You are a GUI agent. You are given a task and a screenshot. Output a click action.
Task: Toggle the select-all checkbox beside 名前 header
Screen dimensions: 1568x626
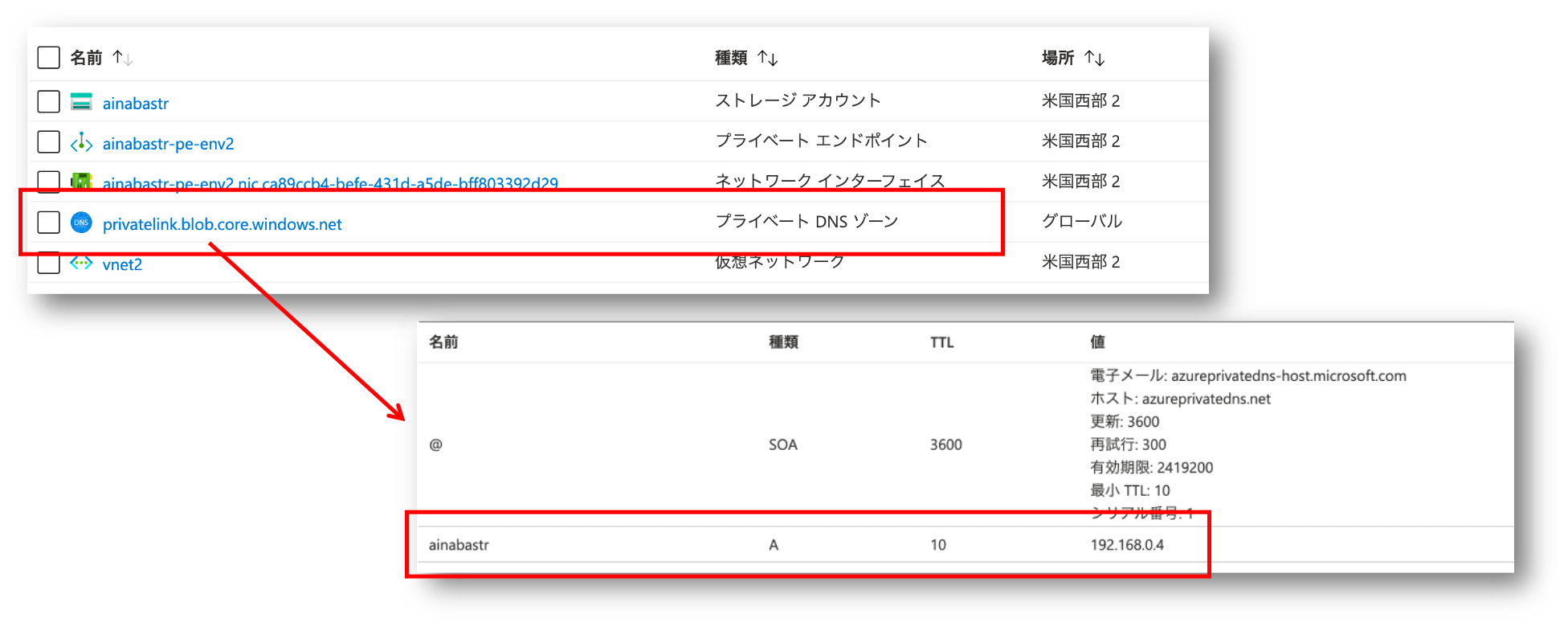coord(49,57)
